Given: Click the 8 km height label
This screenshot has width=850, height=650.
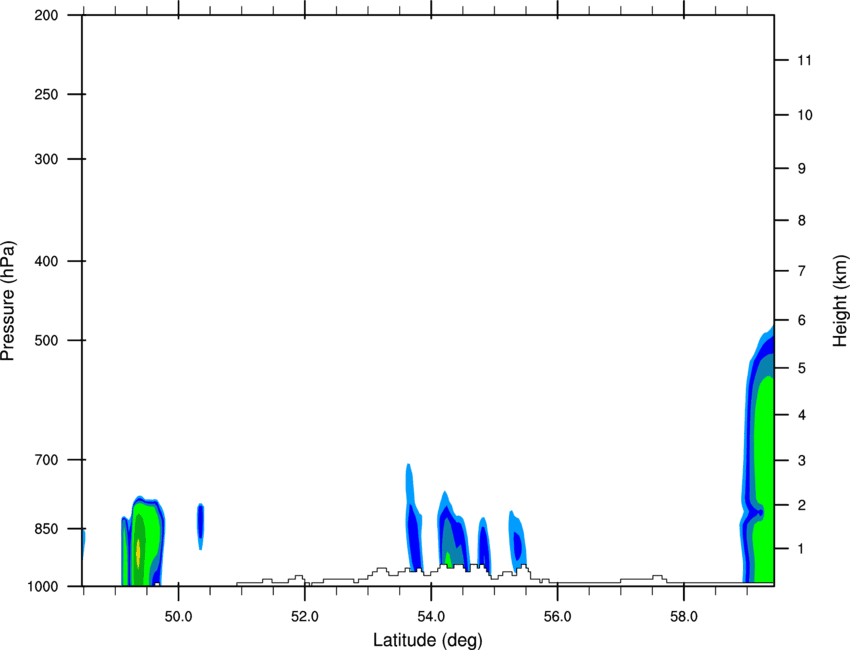Looking at the screenshot, I should [x=802, y=220].
